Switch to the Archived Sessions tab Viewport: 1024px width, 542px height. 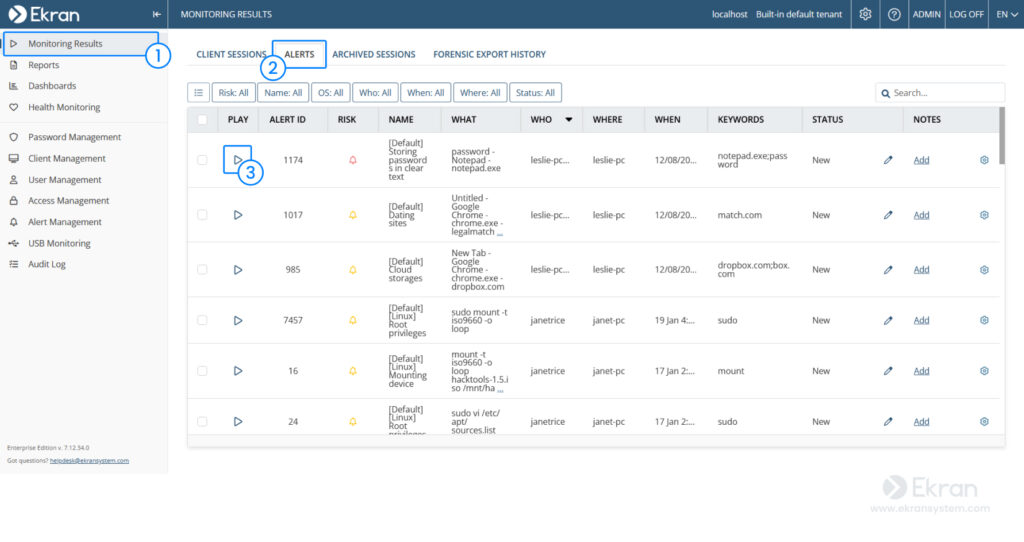click(374, 54)
